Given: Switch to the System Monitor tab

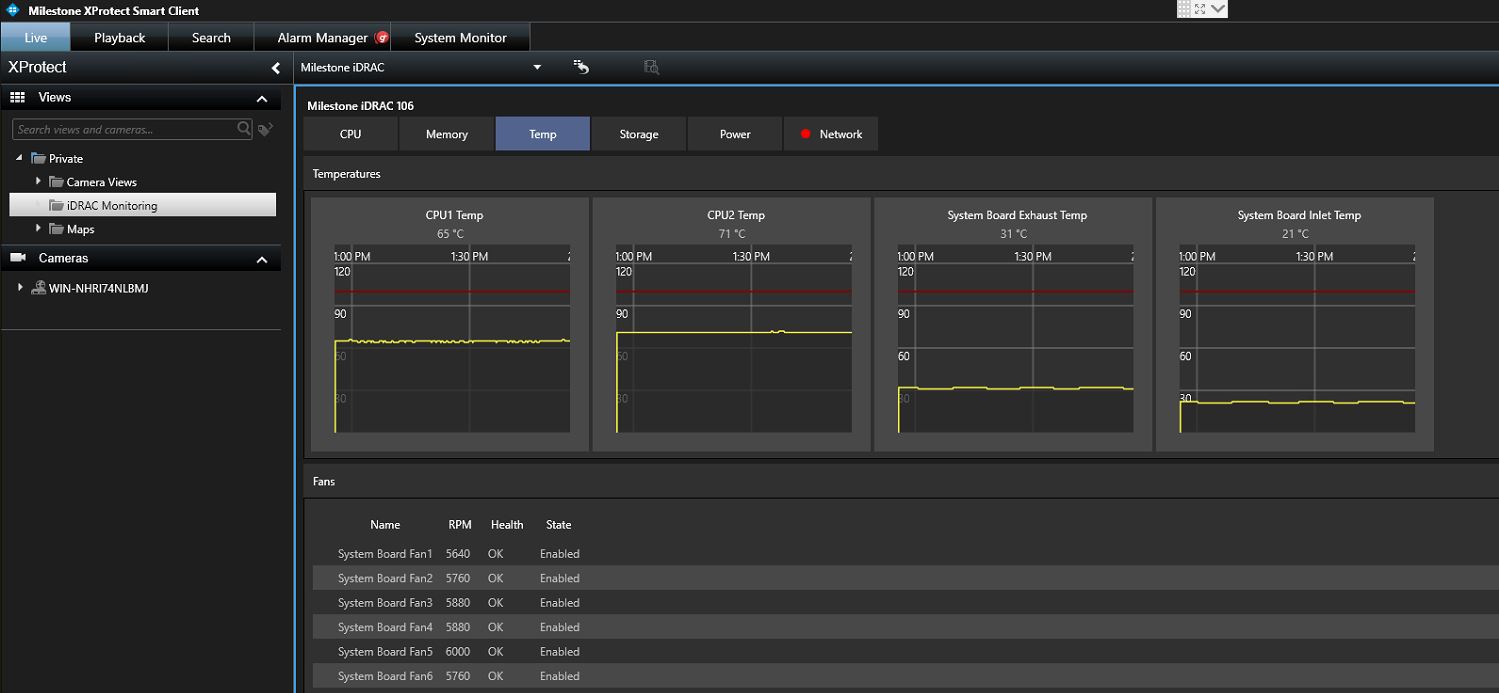Looking at the screenshot, I should pyautogui.click(x=460, y=37).
